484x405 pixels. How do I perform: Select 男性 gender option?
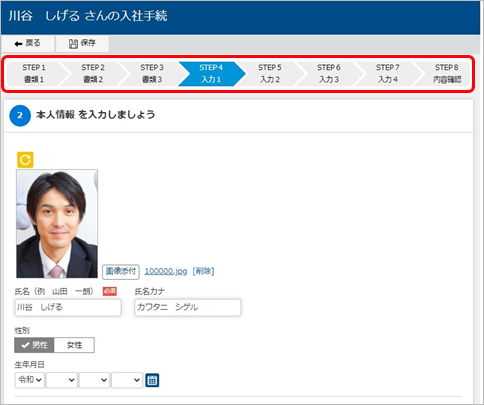34,345
